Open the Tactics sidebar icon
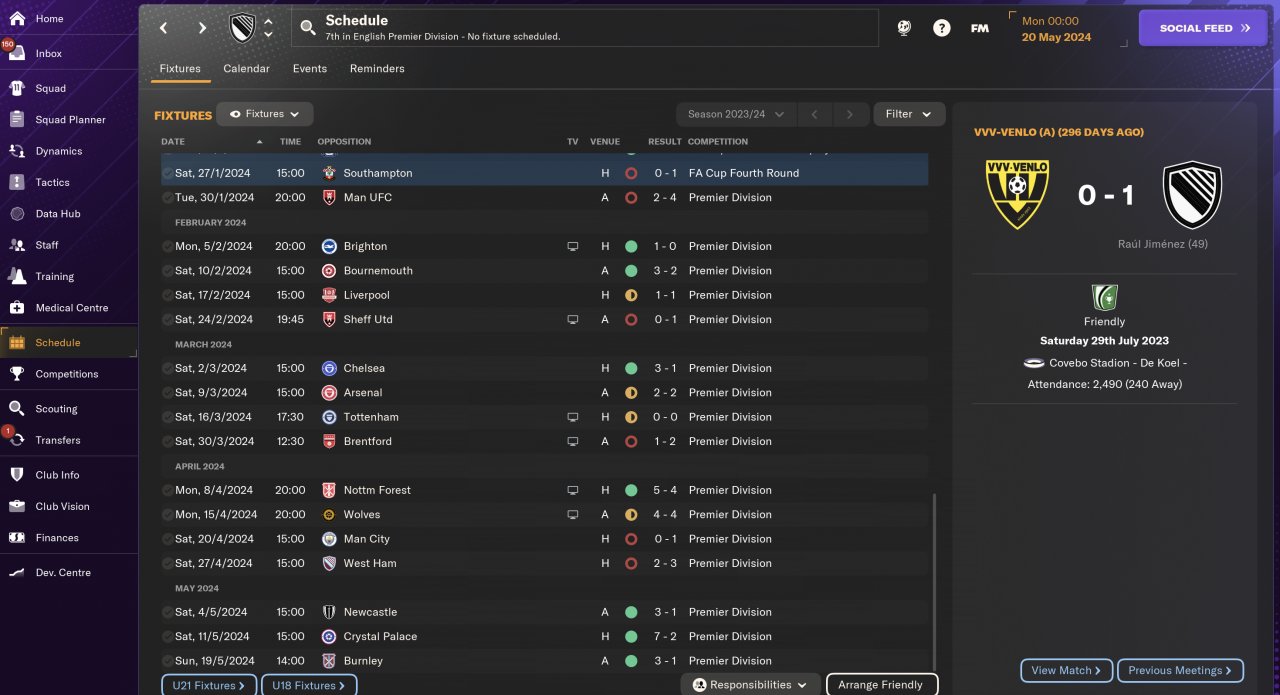1280x695 pixels. (16, 182)
